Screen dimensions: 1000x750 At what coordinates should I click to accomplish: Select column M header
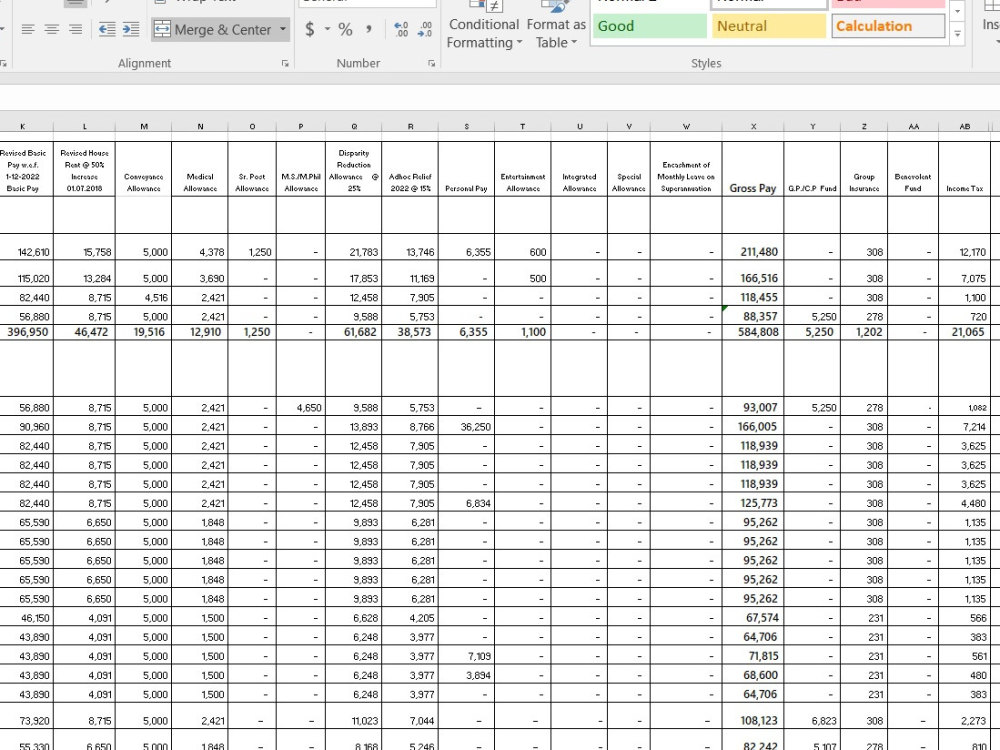143,126
